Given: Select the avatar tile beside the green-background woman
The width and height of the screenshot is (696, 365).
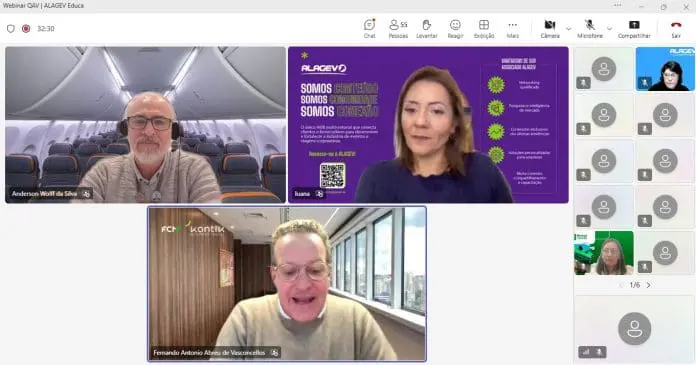Looking at the screenshot, I should [x=665, y=253].
